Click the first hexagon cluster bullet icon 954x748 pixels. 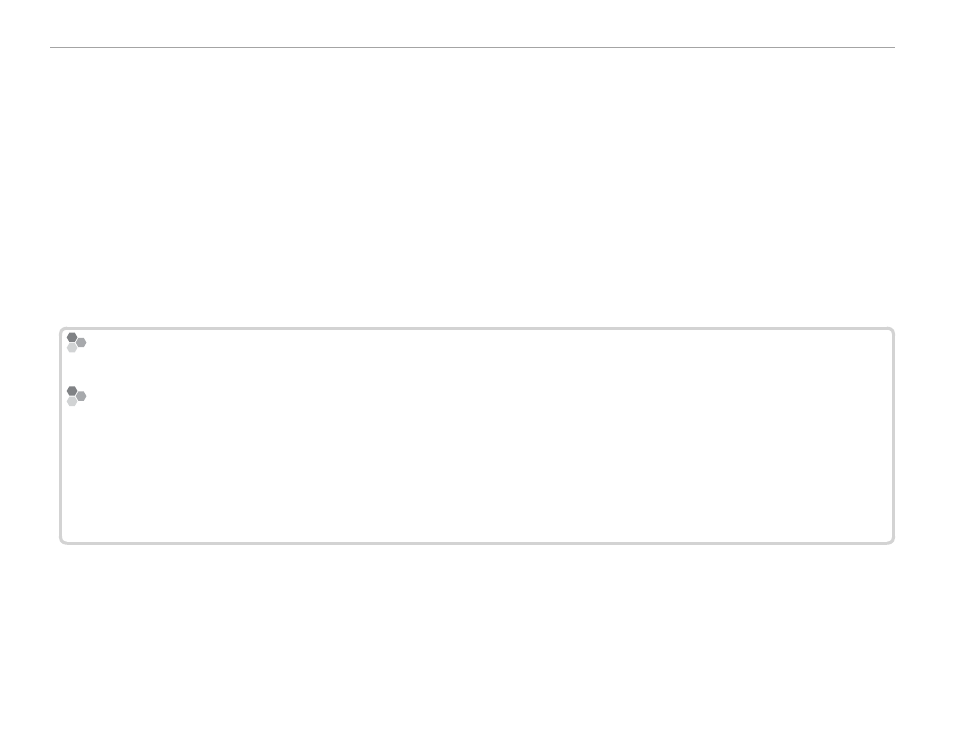tap(76, 343)
